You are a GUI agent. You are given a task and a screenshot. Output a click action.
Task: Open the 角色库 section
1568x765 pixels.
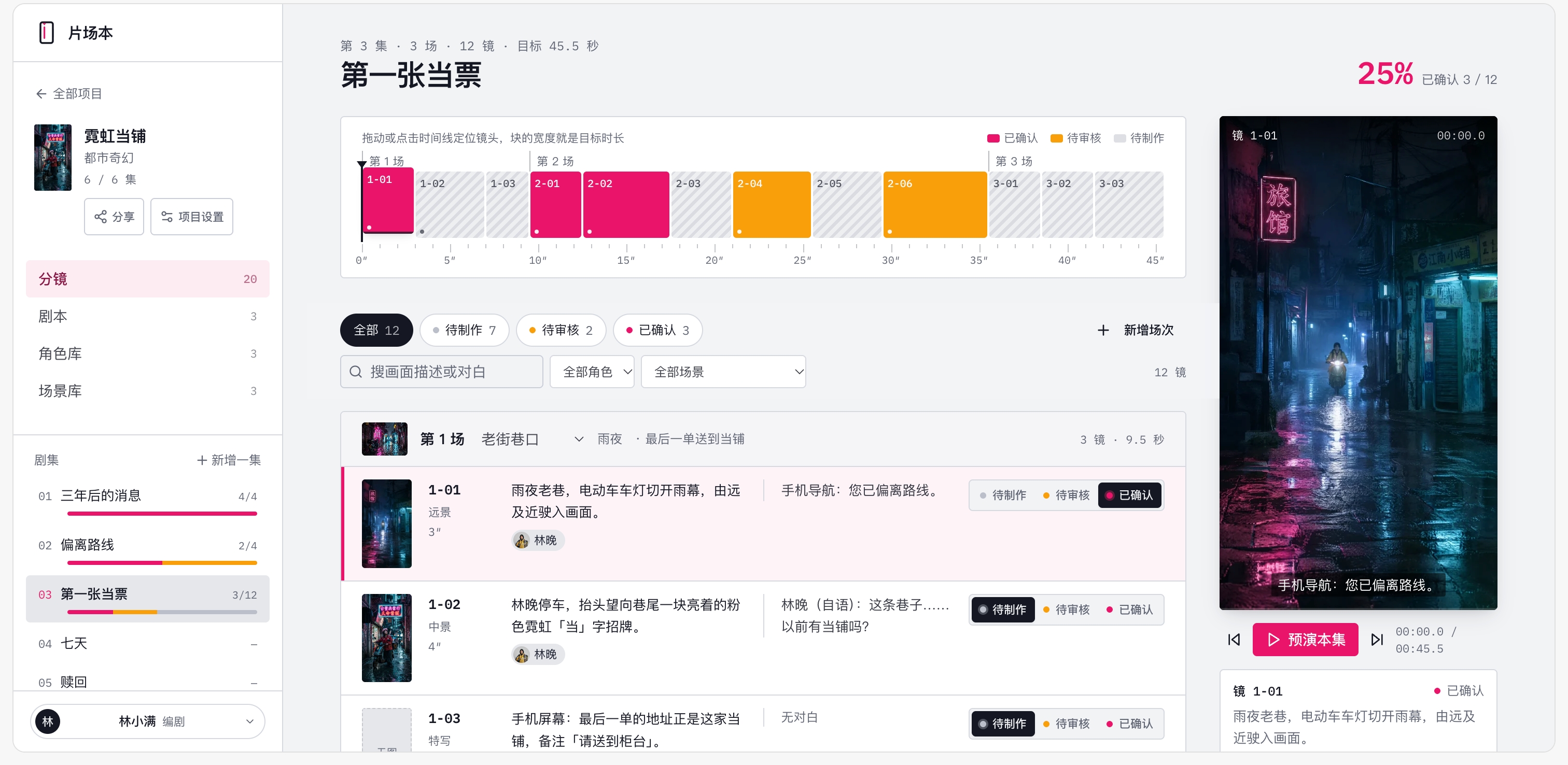(x=147, y=353)
